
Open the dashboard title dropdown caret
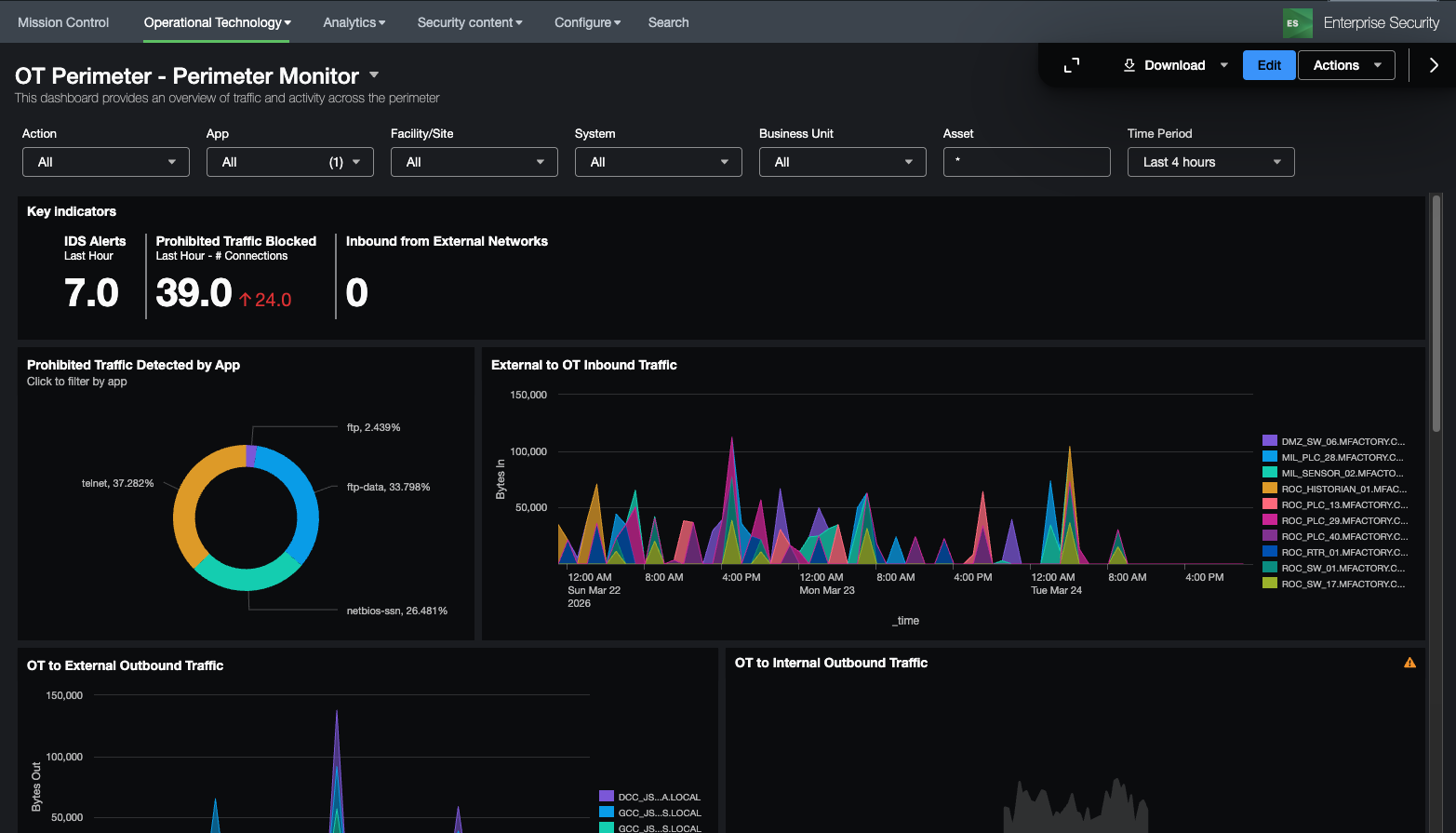pyautogui.click(x=374, y=75)
